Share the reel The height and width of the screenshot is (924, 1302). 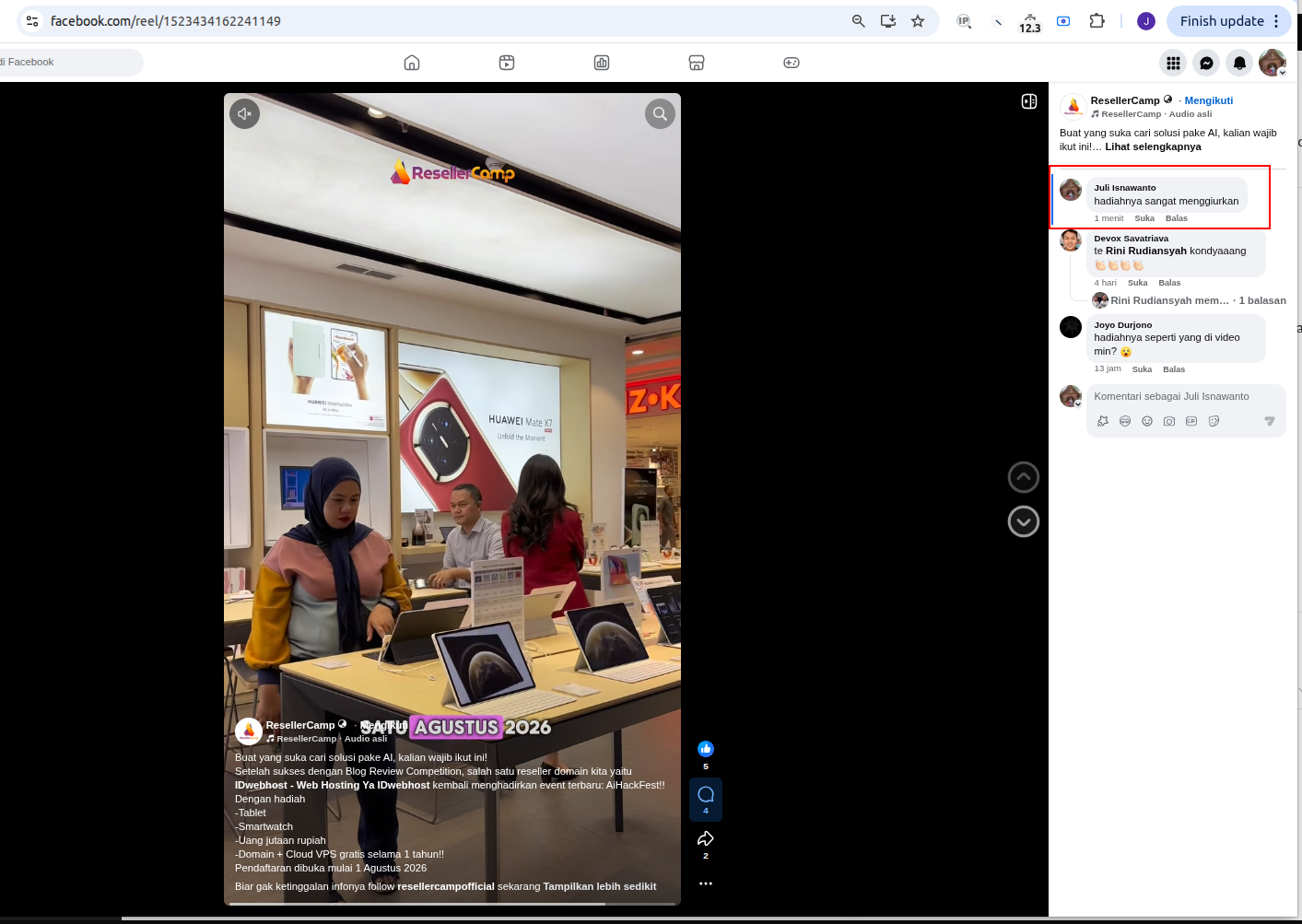[706, 838]
